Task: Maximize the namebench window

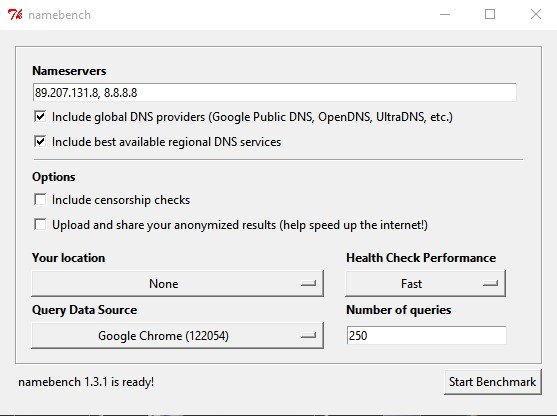Action: pyautogui.click(x=490, y=15)
